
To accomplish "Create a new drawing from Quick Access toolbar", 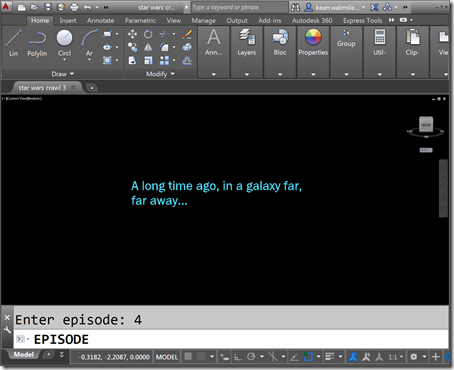I will click(x=21, y=7).
